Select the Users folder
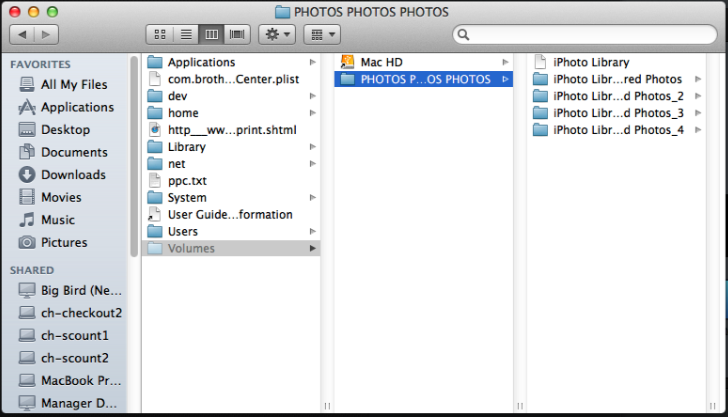Screen dimensions: 728x417 pos(231,232)
